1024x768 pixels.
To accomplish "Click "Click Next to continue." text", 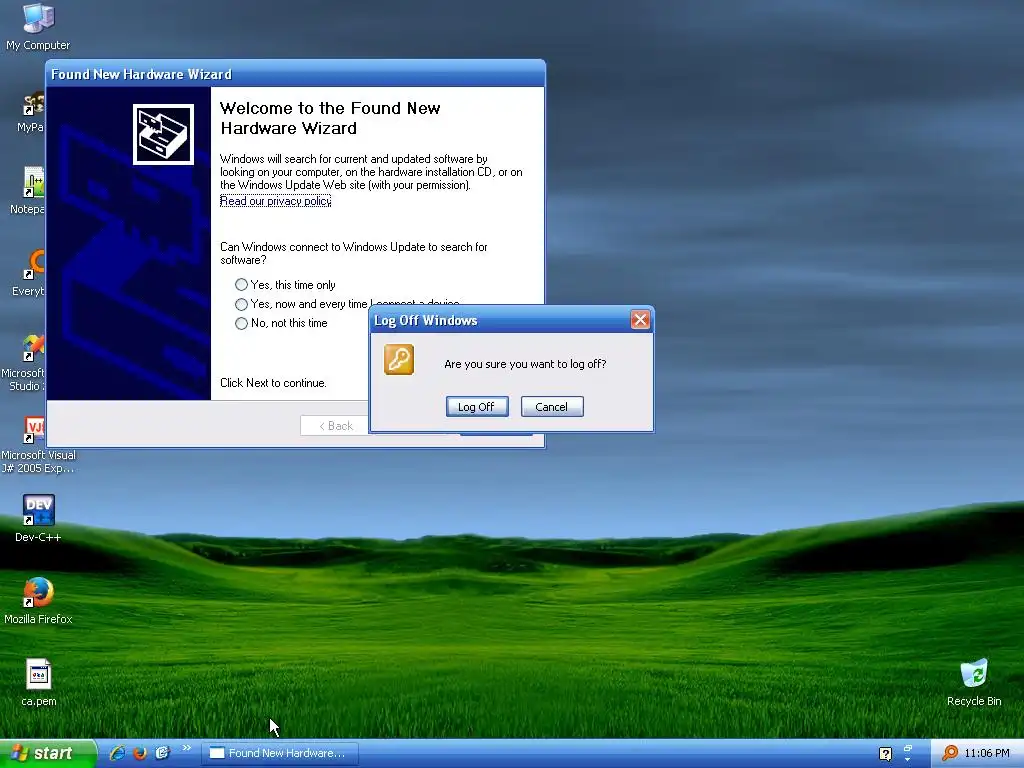I will click(x=273, y=383).
